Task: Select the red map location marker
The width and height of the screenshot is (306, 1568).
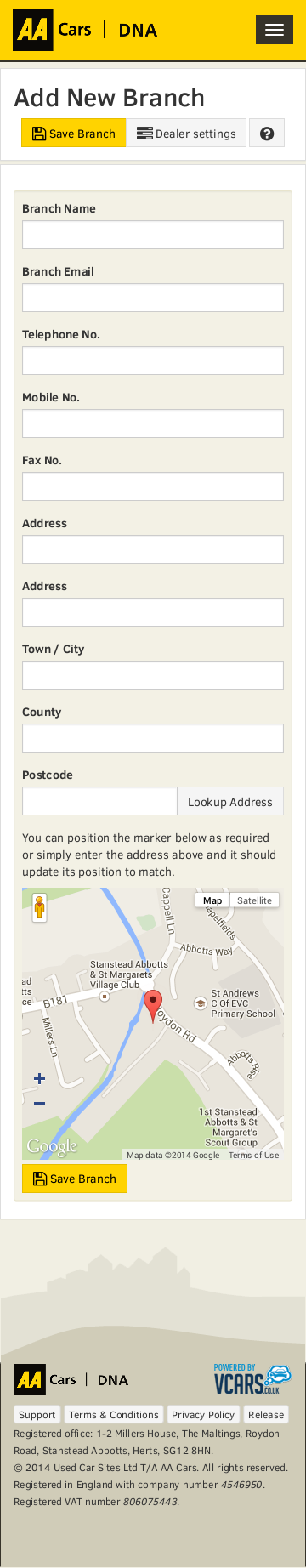Action: (x=153, y=1006)
